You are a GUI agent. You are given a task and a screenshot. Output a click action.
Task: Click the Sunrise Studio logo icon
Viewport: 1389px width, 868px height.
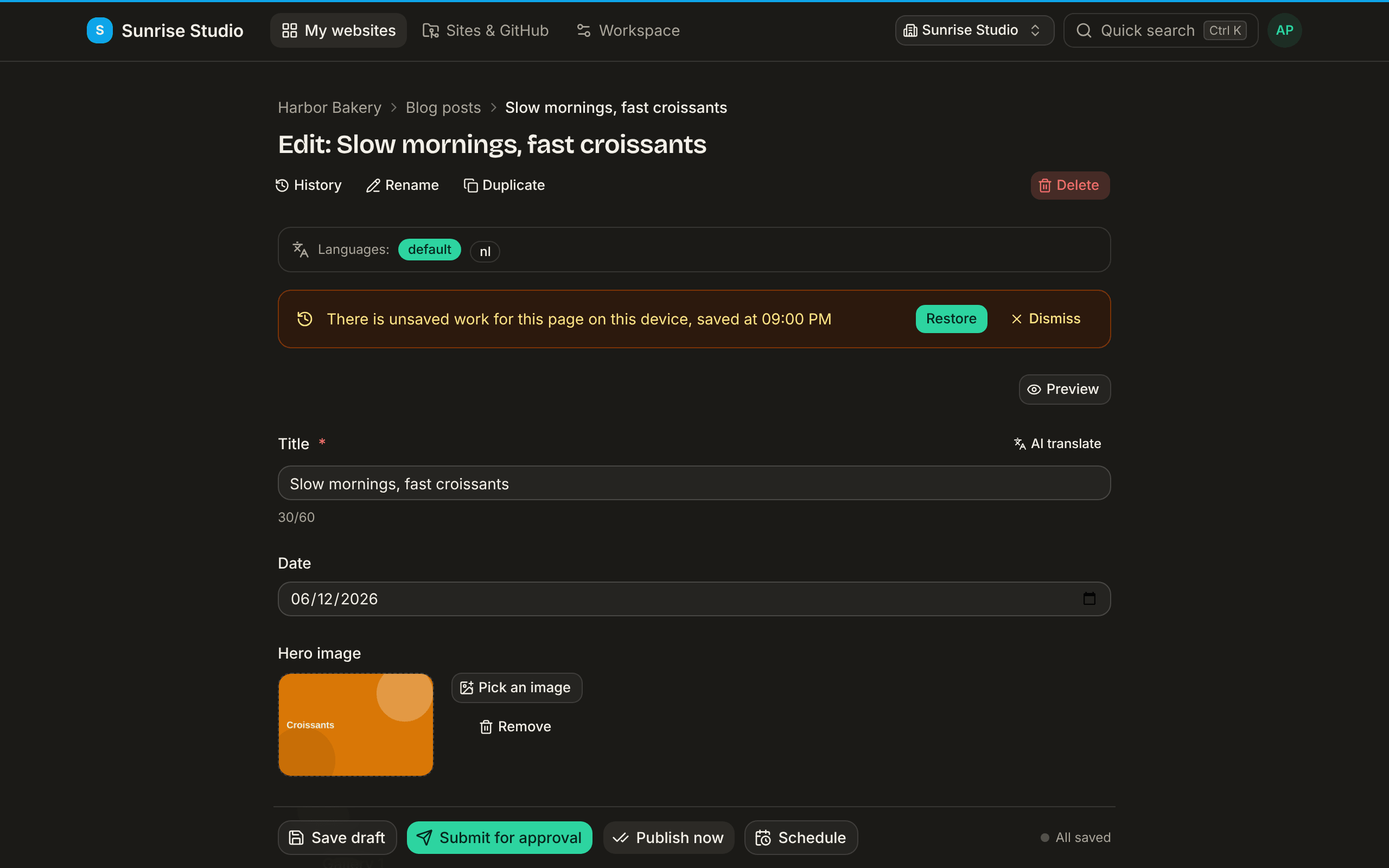[x=99, y=30]
